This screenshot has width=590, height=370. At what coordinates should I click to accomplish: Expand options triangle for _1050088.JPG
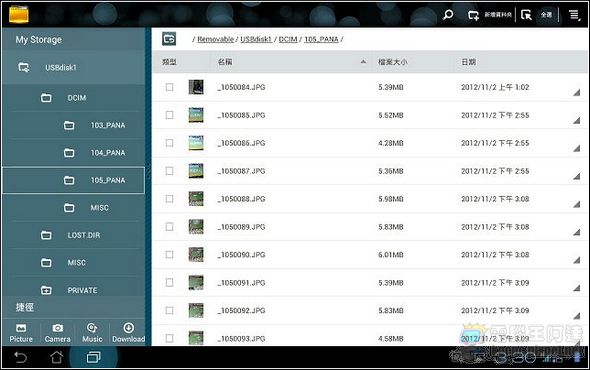[x=576, y=204]
